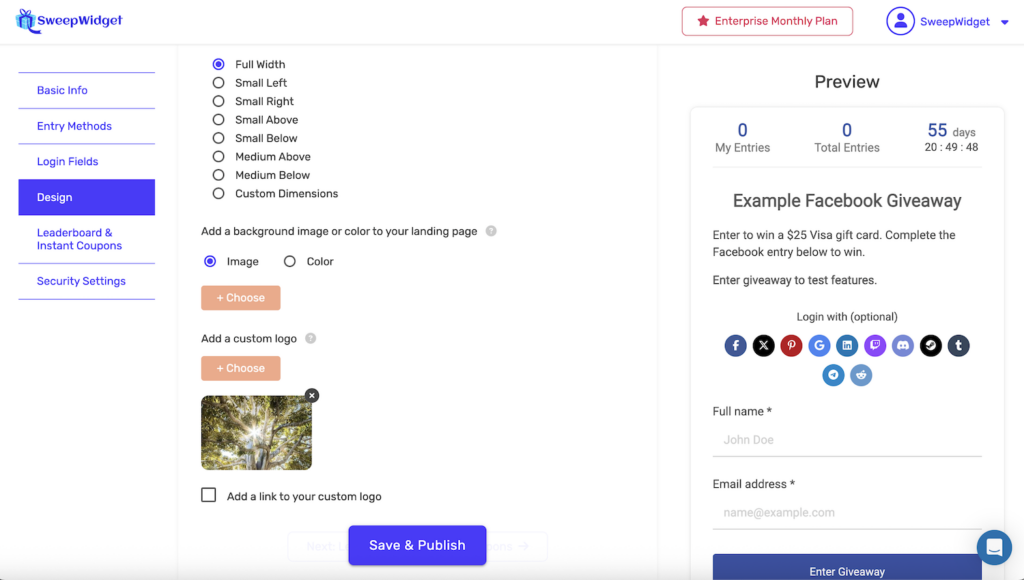The image size is (1024, 580).
Task: Select the Telegram login icon
Action: point(833,375)
